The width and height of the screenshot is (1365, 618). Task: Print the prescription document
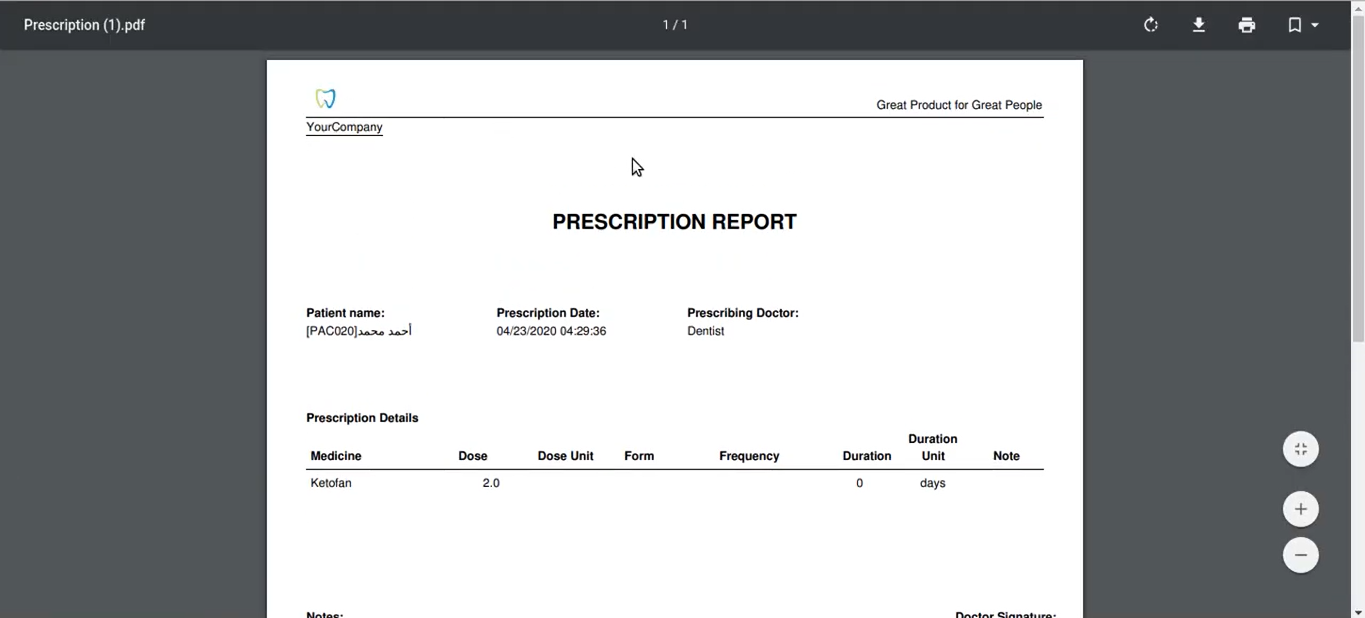pyautogui.click(x=1247, y=25)
